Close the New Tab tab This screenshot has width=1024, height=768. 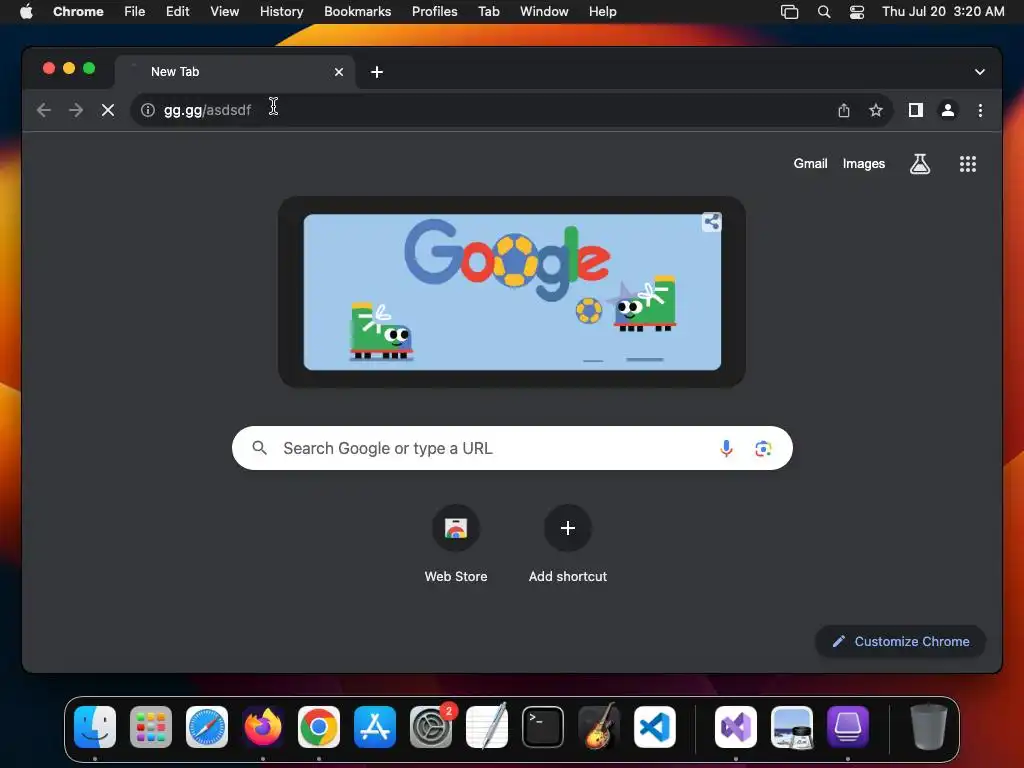click(x=339, y=72)
